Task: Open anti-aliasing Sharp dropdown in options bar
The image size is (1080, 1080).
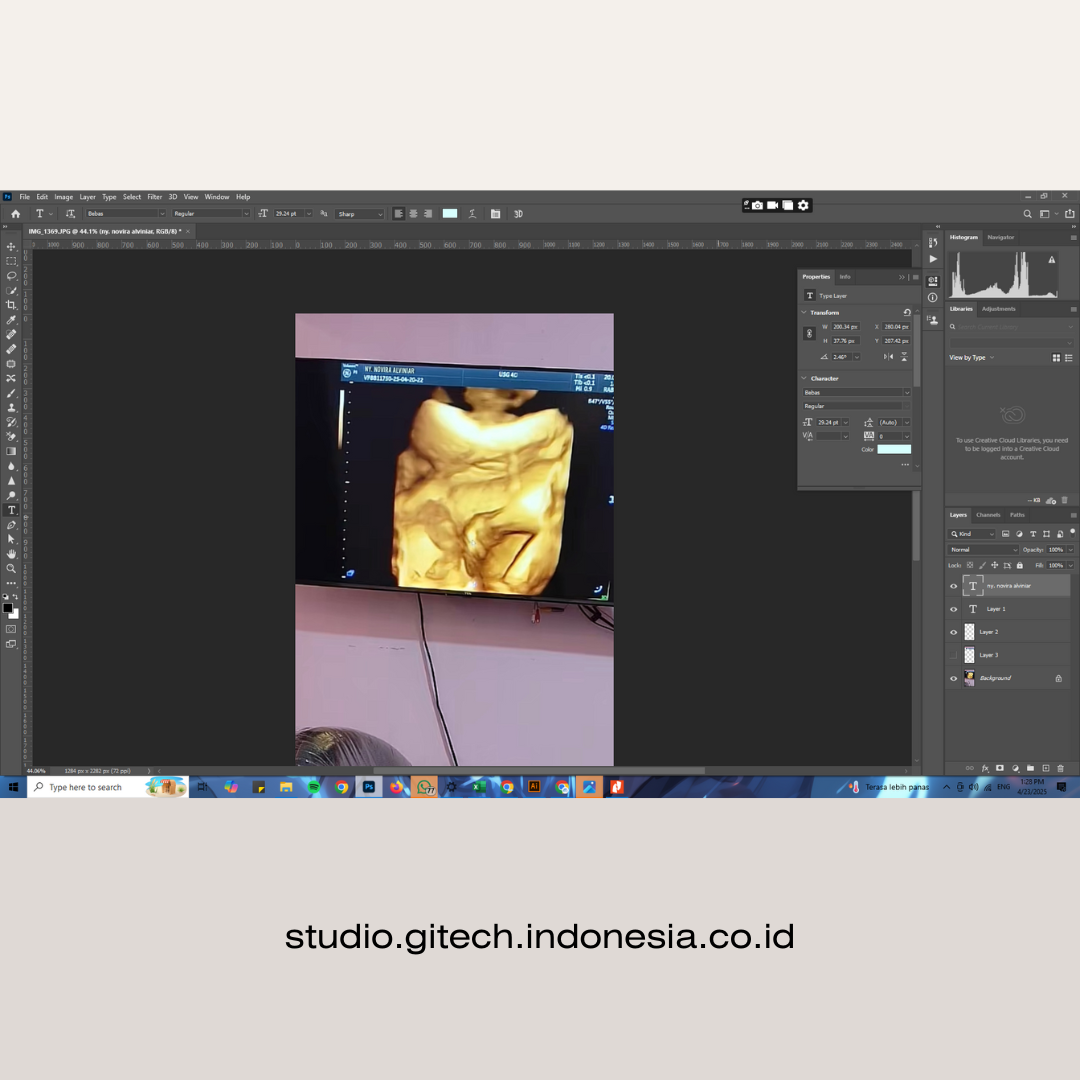Action: 359,214
